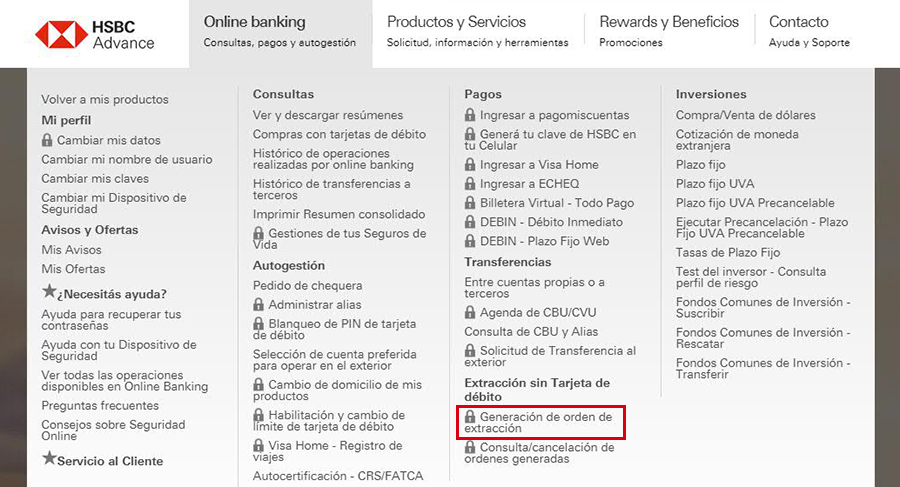
Task: Open the Contacto menu
Action: point(809,32)
